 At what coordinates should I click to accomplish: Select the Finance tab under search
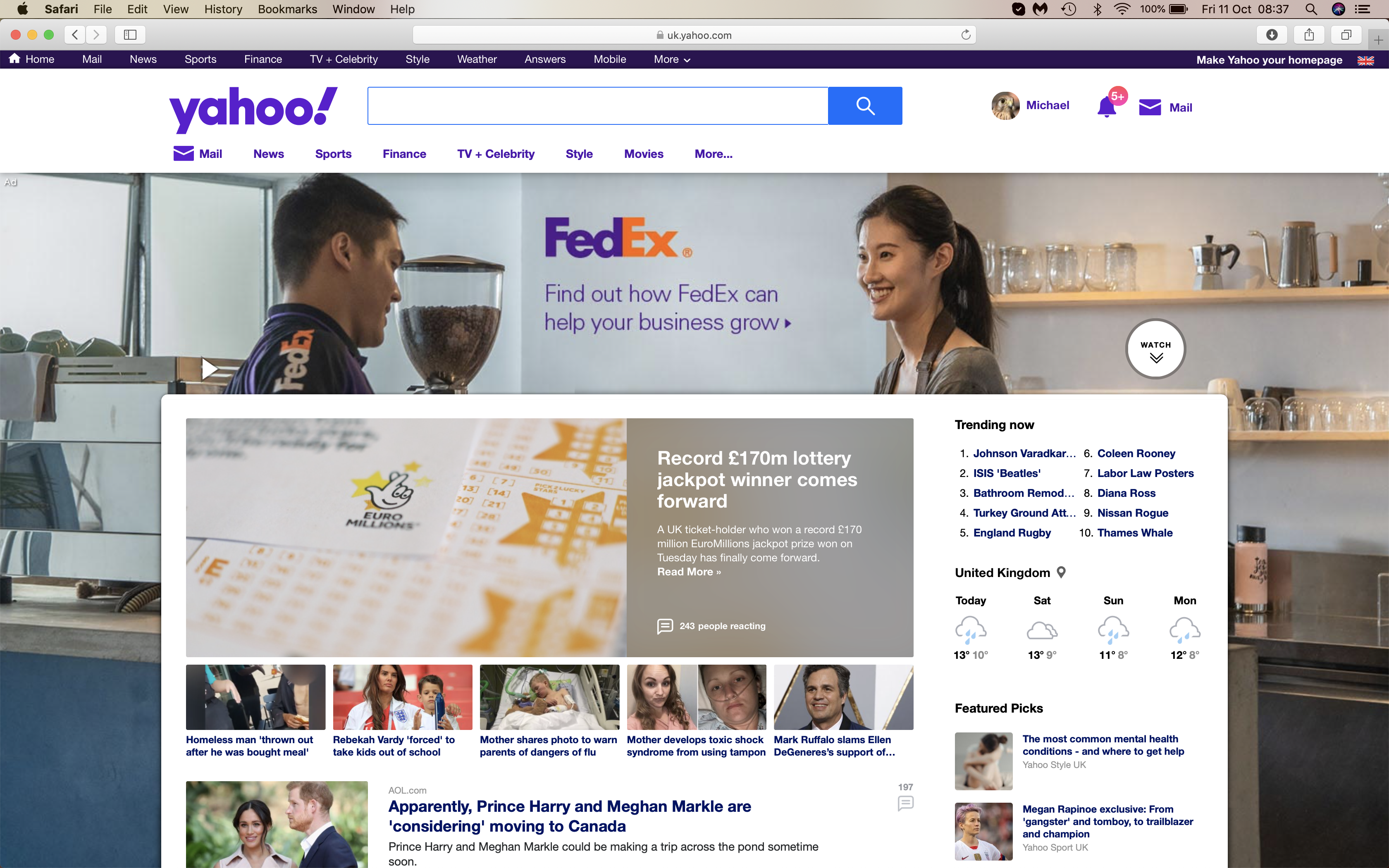point(404,154)
